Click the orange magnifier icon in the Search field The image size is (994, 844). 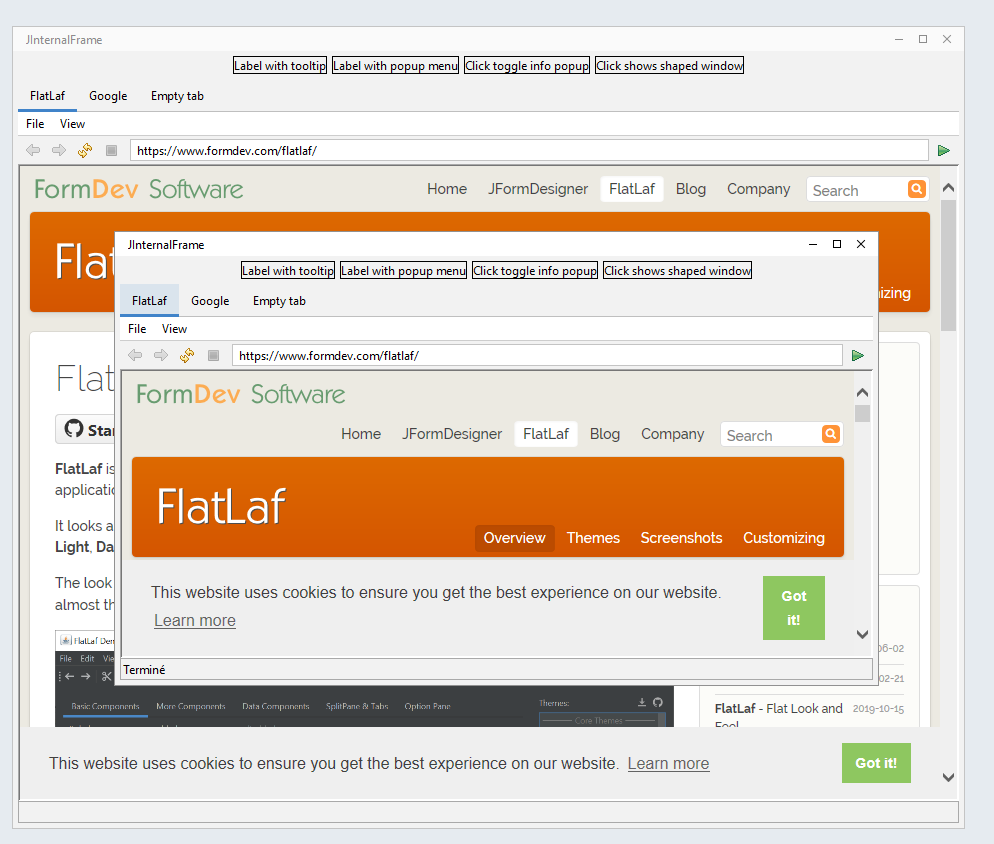point(830,434)
